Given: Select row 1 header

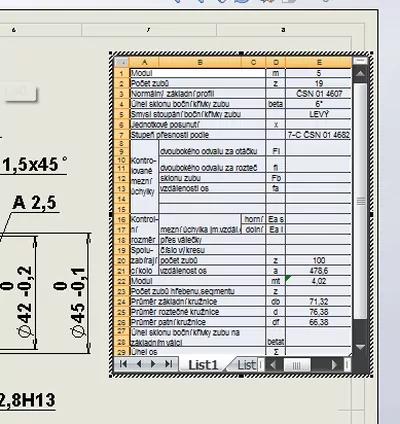Looking at the screenshot, I should [x=122, y=73].
